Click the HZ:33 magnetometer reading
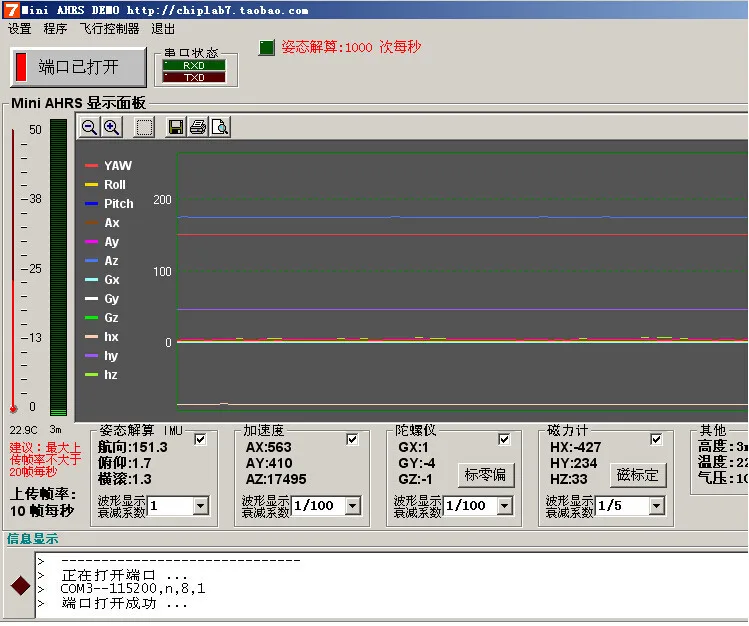Image resolution: width=749 pixels, height=626 pixels. pos(569,479)
